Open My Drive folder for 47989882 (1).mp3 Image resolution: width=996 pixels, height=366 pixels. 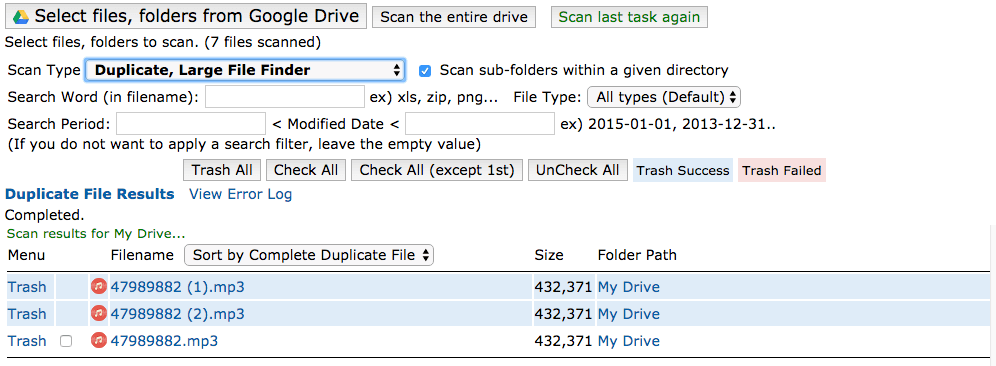tap(628, 287)
